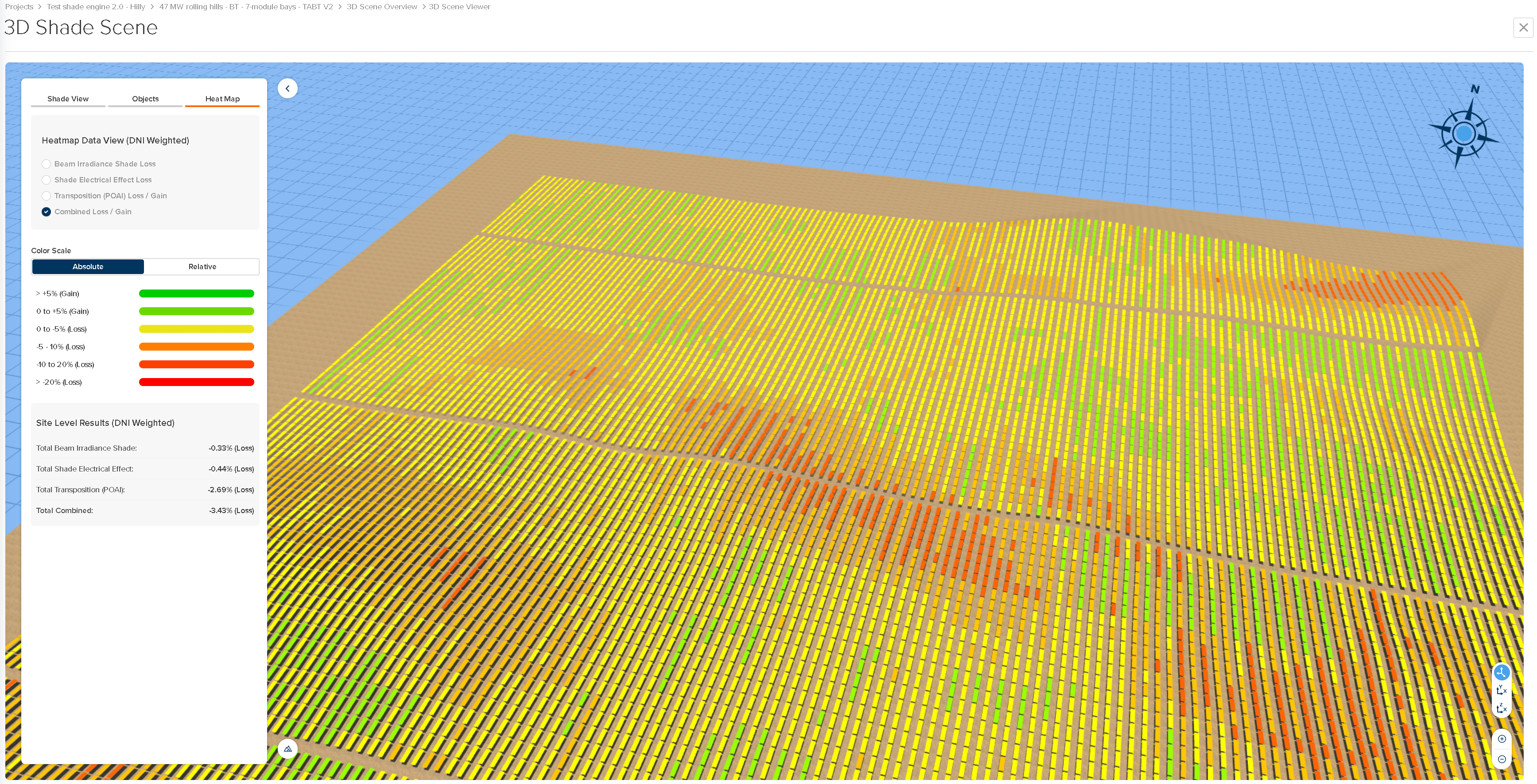
Task: Close the 3D Shade Scene viewer
Action: (x=1523, y=27)
